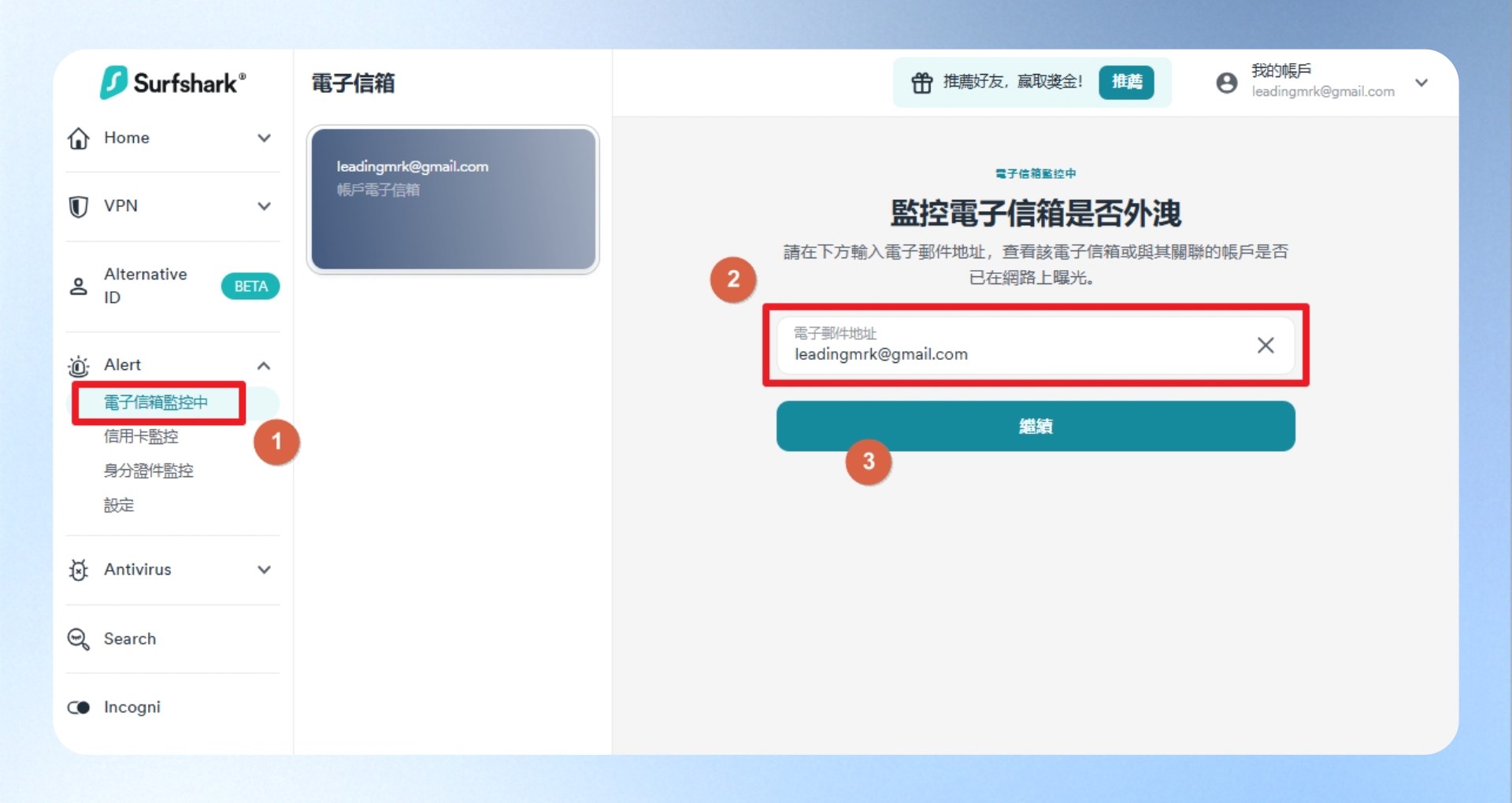Open 設定 under Alert

coord(119,505)
